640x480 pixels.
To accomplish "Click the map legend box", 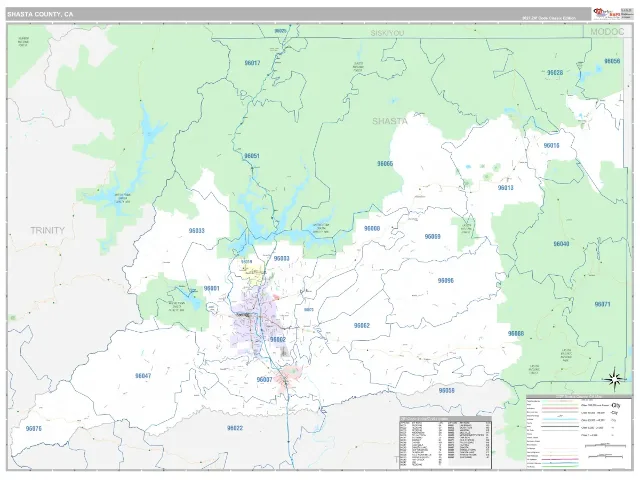I will (x=579, y=433).
